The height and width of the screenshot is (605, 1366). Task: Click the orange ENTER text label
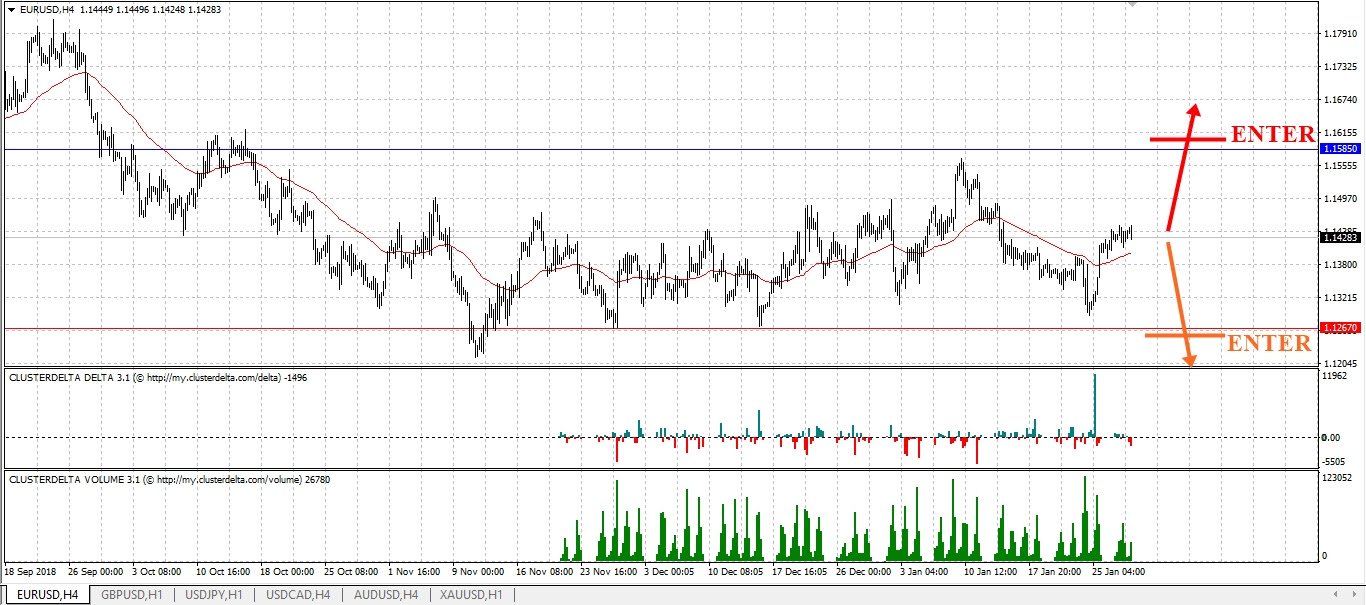click(x=1269, y=344)
